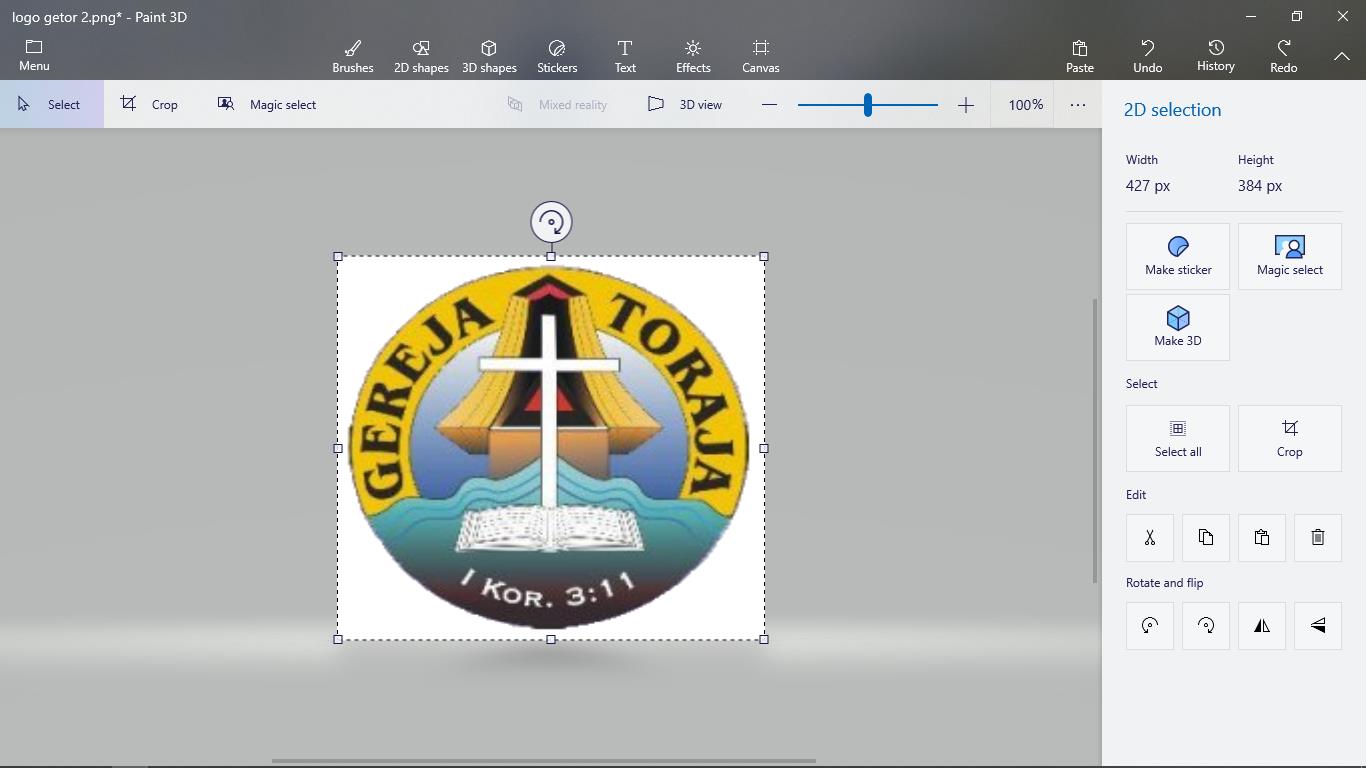Image resolution: width=1366 pixels, height=768 pixels.
Task: Click the Select all button
Action: tap(1178, 438)
